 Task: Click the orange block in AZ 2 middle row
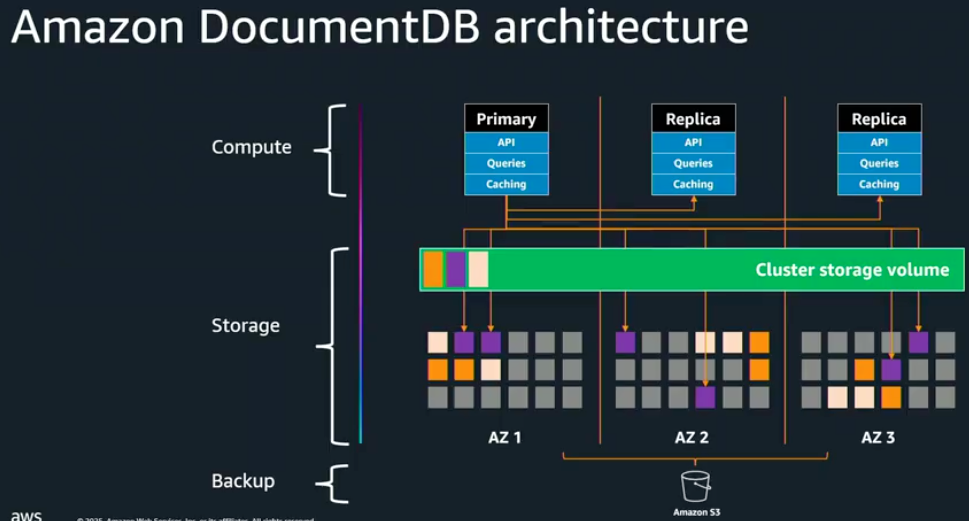pyautogui.click(x=760, y=370)
